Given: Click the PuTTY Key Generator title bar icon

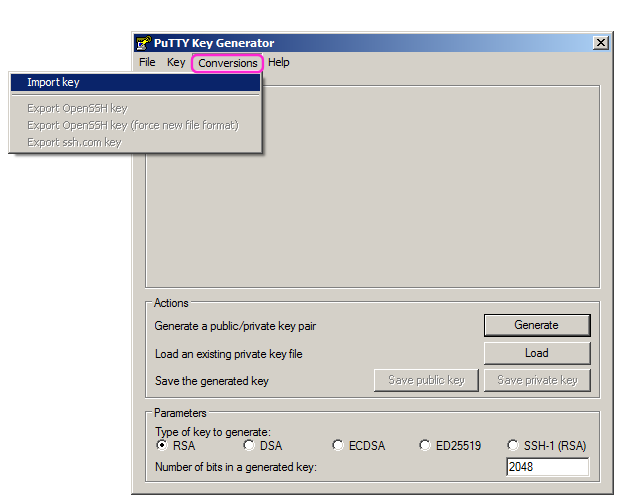Looking at the screenshot, I should [143, 43].
